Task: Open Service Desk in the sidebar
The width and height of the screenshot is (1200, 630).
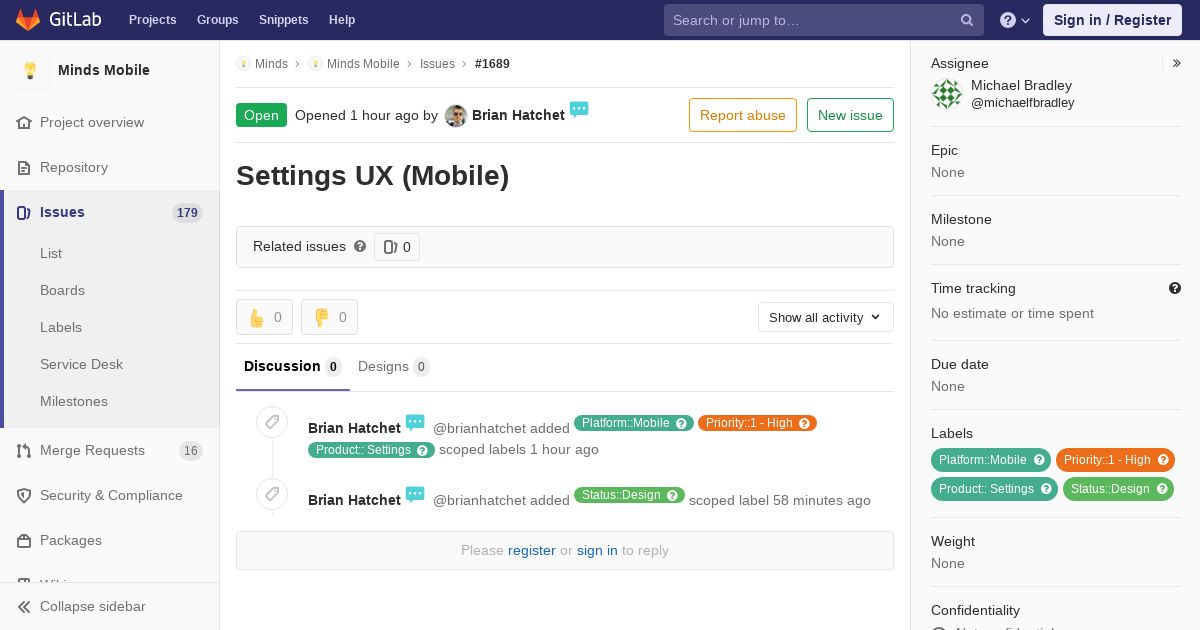Action: pos(81,364)
